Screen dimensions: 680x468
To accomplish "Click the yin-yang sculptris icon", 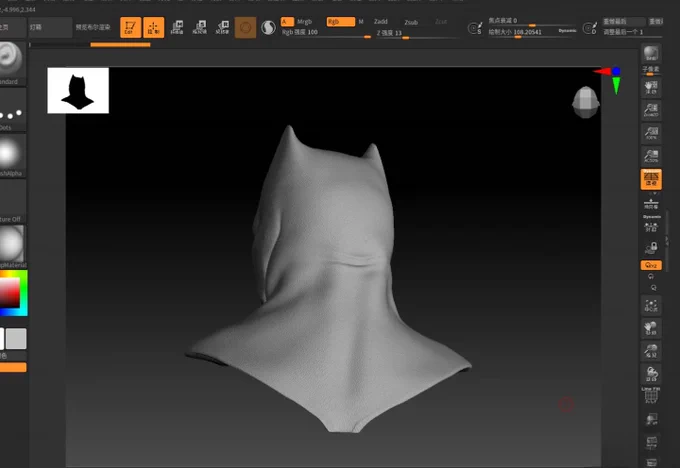I will (268, 28).
